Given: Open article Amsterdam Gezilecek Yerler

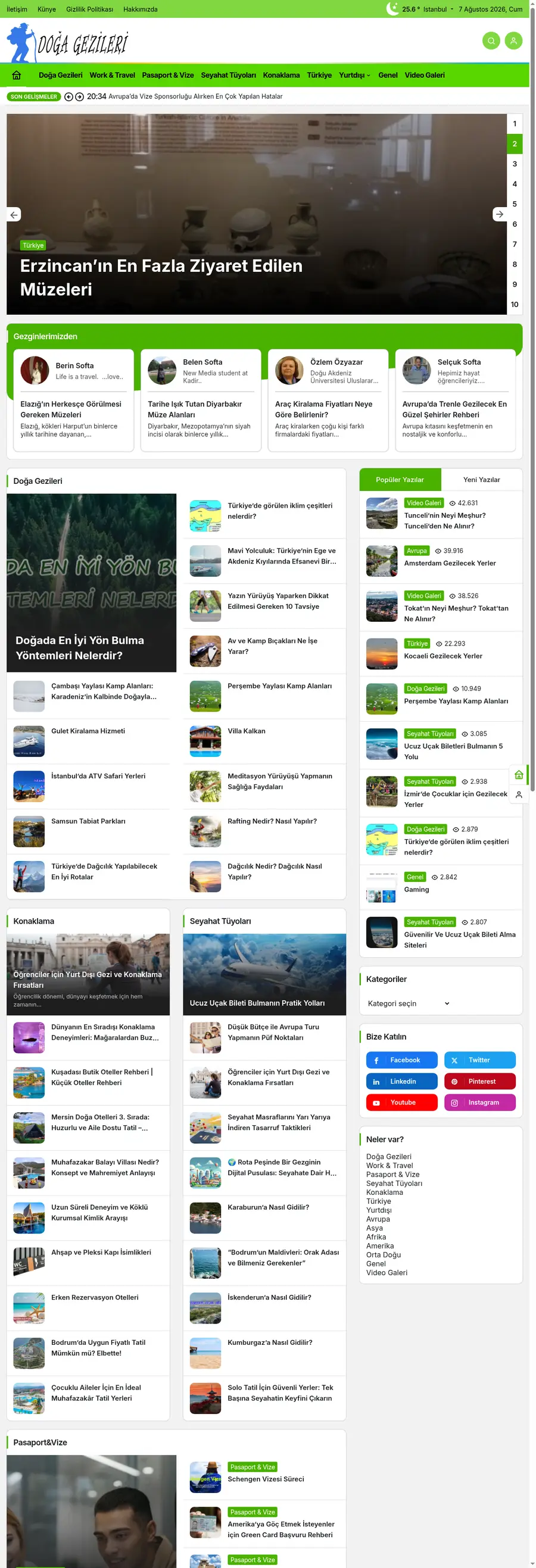Looking at the screenshot, I should [450, 564].
